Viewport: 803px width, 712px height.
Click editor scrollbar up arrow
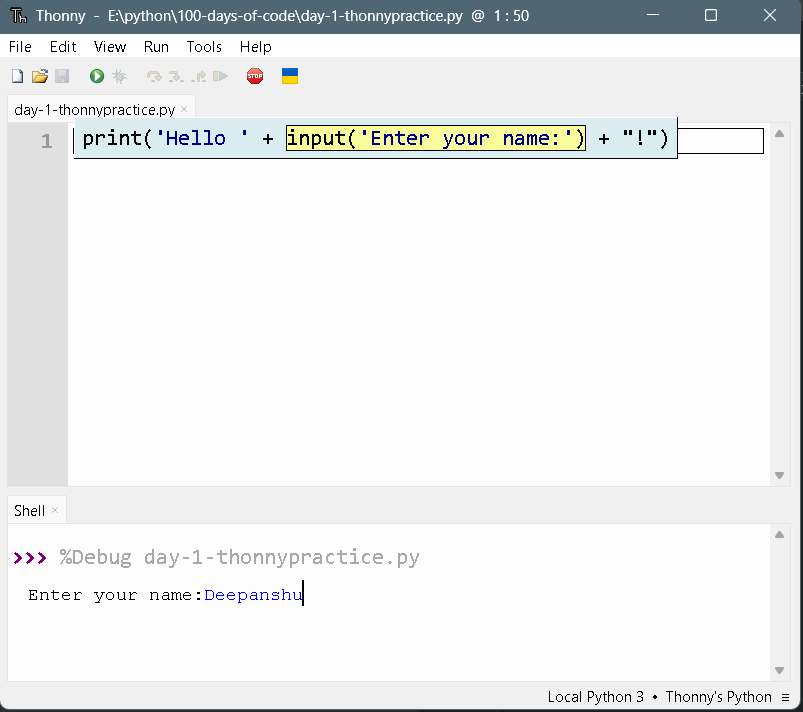click(779, 134)
